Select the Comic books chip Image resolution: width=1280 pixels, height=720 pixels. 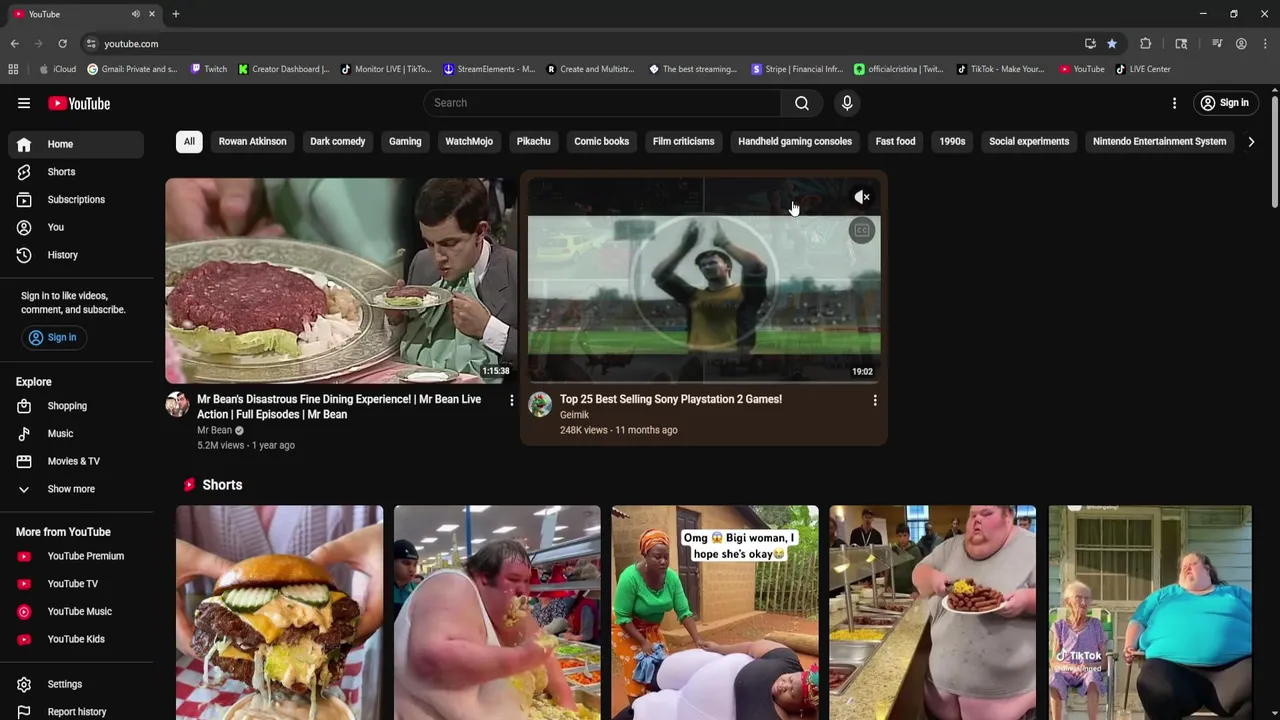[x=601, y=141]
